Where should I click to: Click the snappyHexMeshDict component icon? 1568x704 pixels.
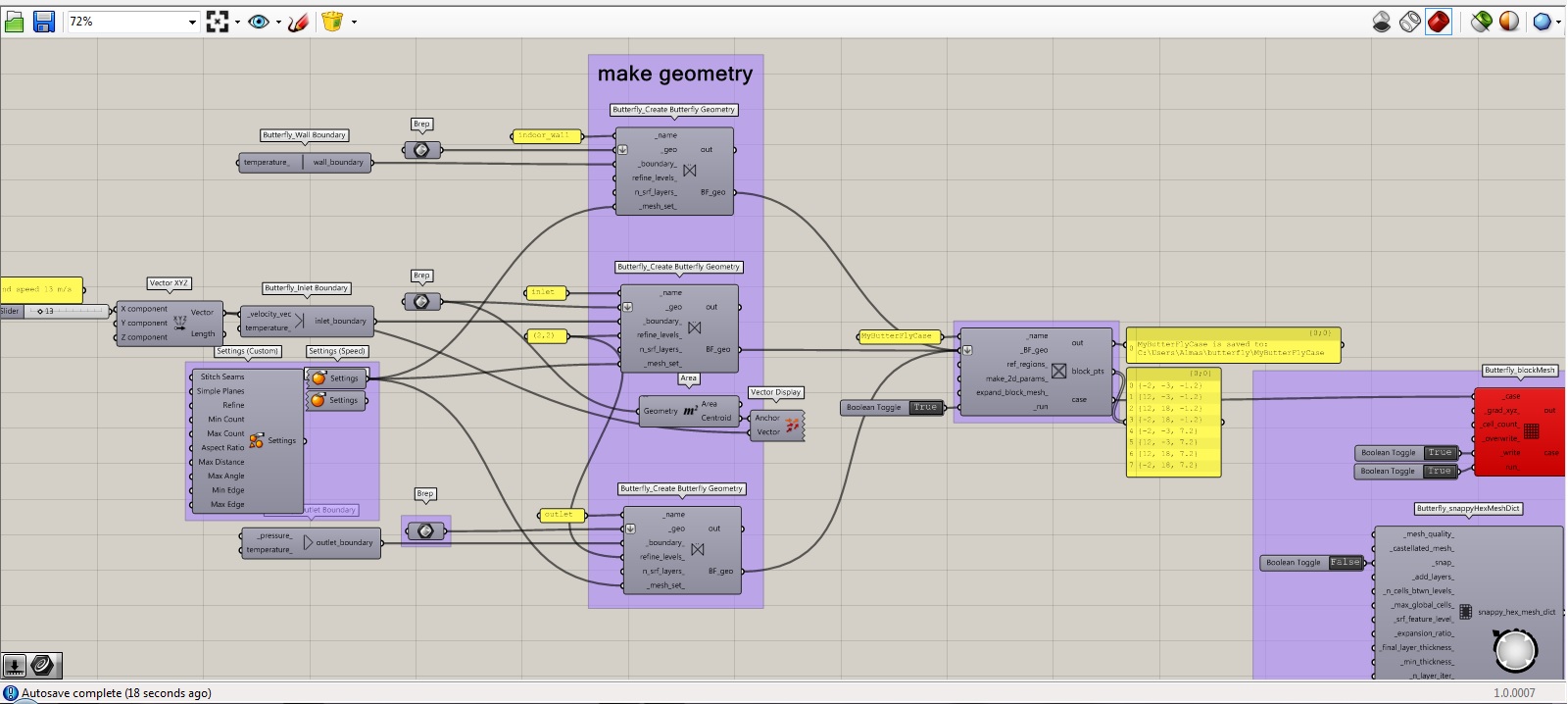pos(1465,612)
